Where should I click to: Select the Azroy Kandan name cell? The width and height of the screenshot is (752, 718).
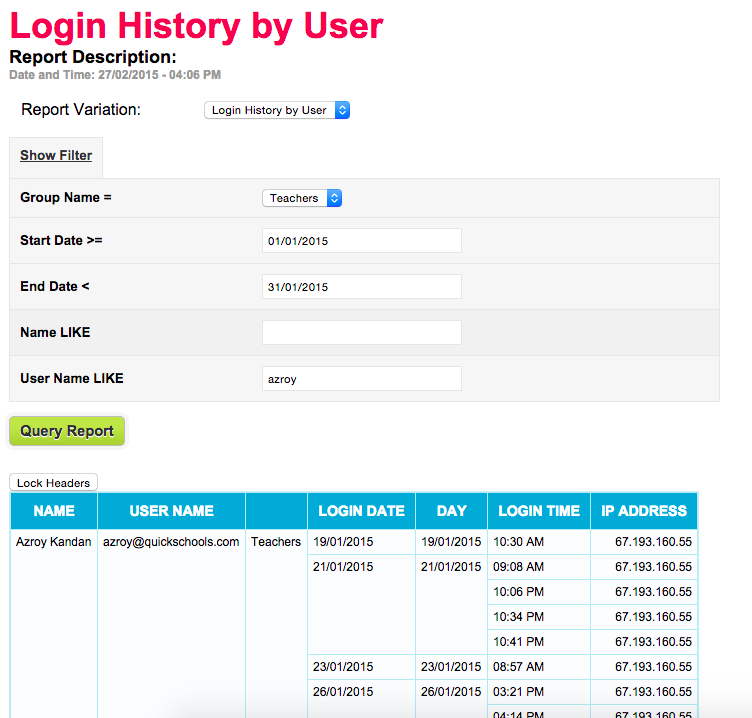(54, 542)
